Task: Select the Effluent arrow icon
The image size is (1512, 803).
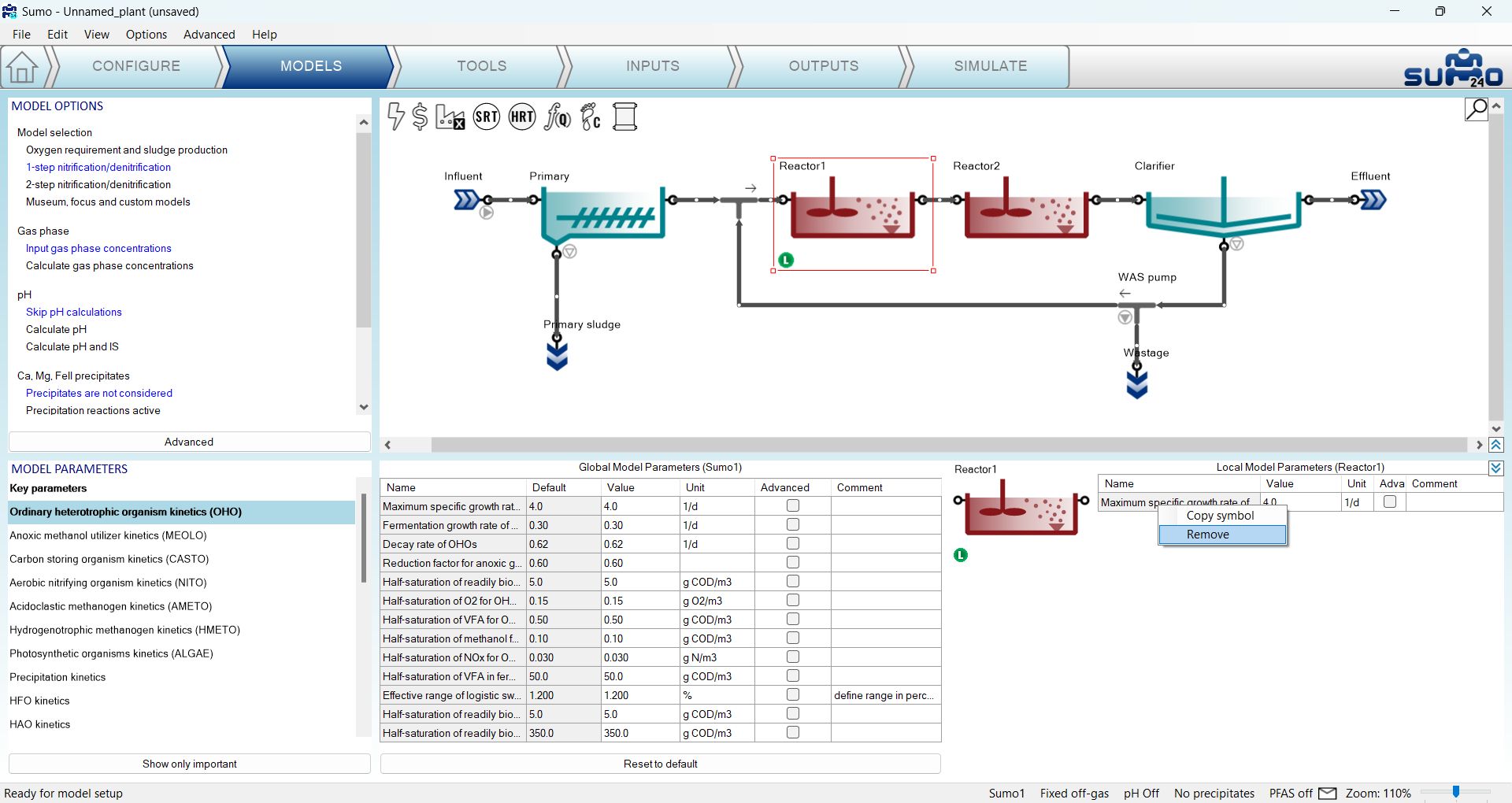Action: pos(1373,200)
